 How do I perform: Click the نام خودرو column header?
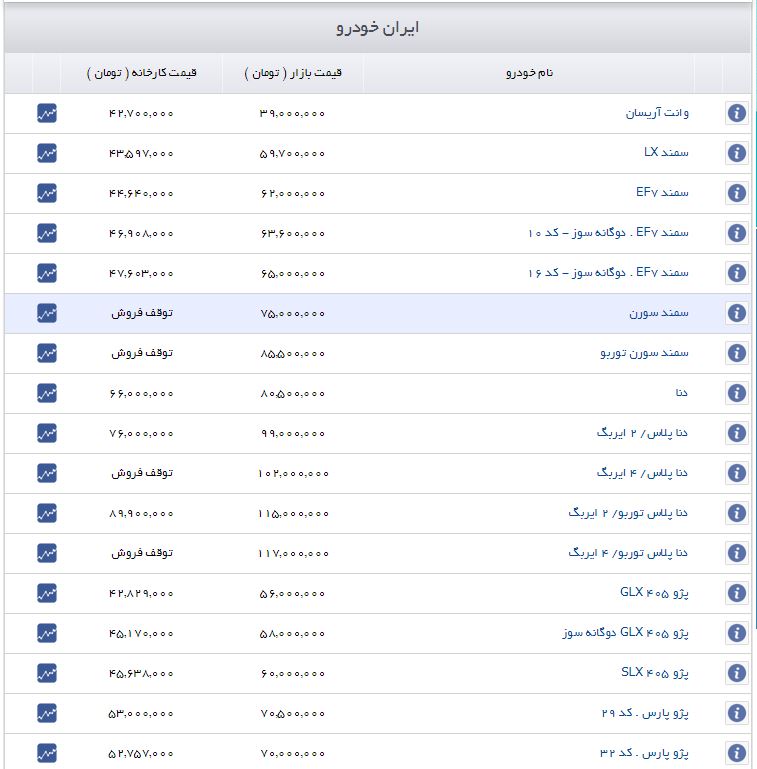(530, 73)
